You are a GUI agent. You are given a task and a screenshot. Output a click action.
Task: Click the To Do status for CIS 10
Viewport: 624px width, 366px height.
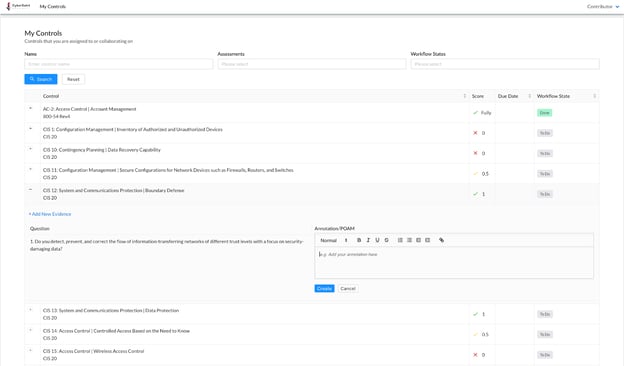(x=545, y=154)
